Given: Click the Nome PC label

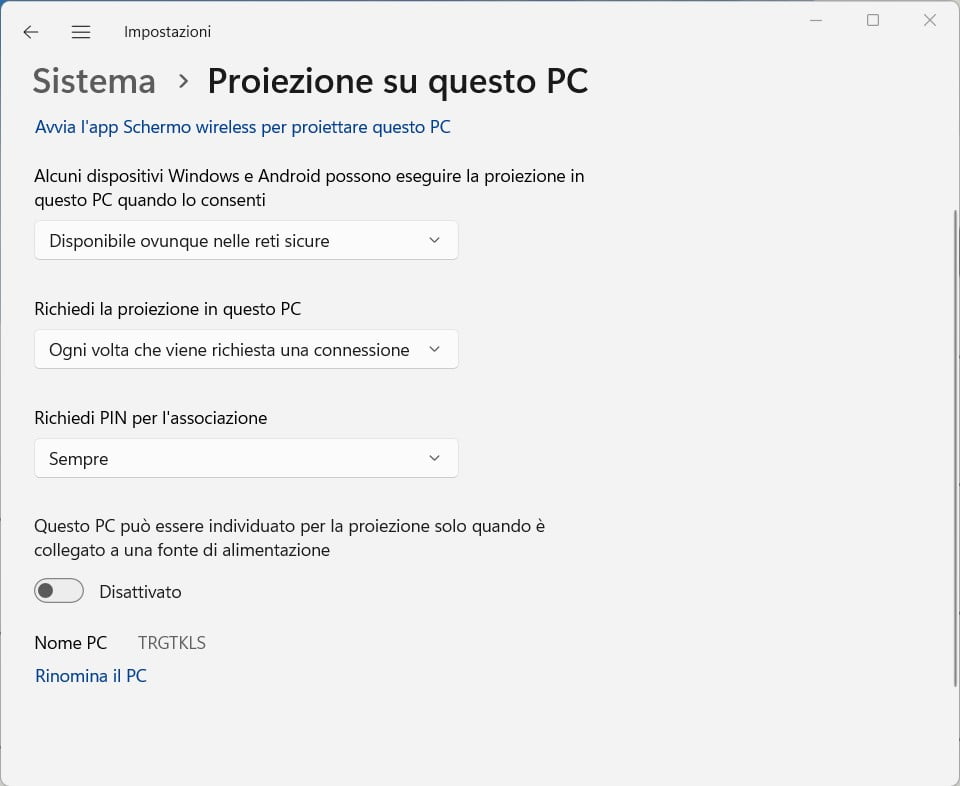Looking at the screenshot, I should [x=71, y=643].
